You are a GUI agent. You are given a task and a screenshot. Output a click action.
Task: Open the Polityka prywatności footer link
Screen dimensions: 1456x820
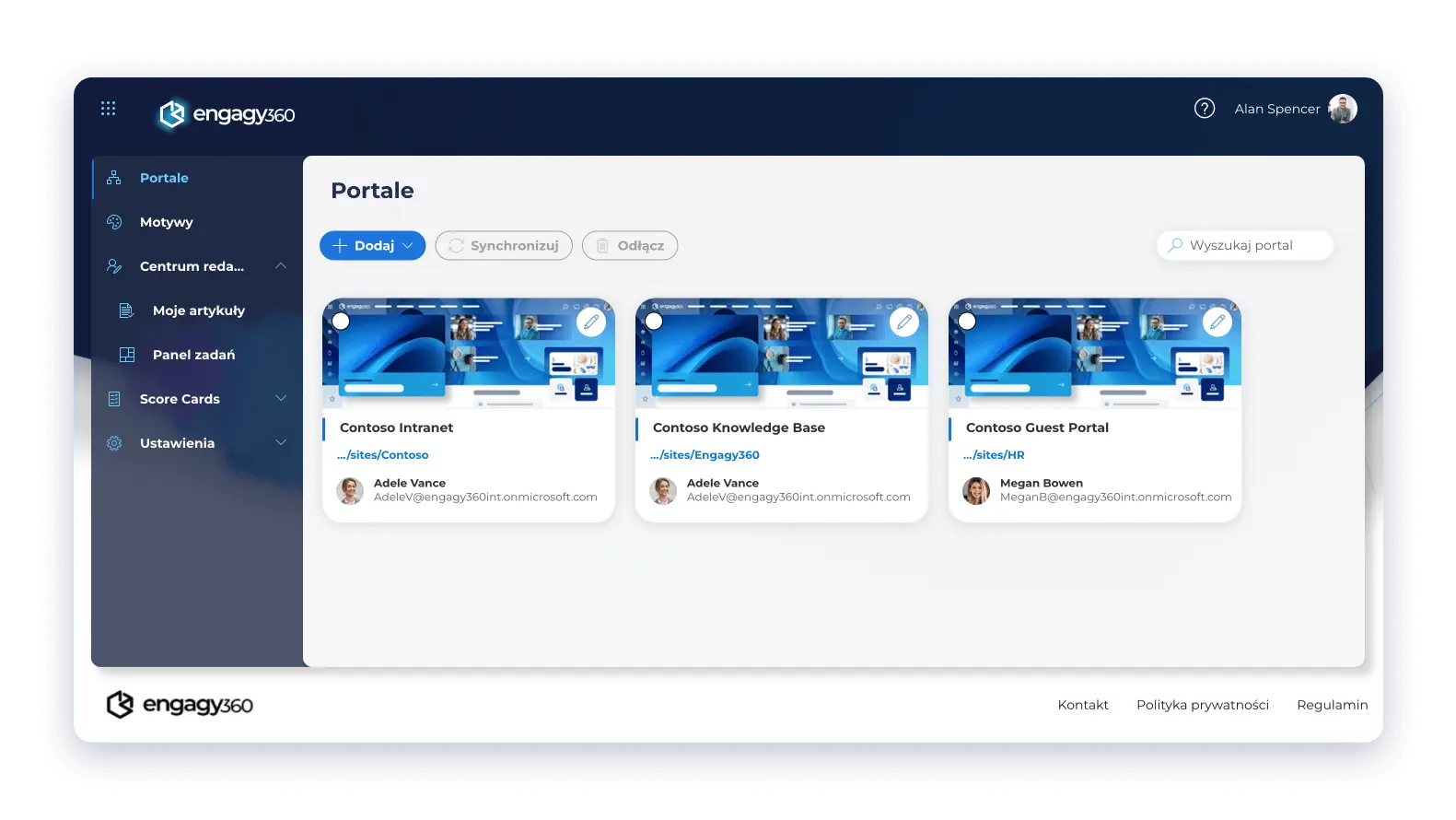click(x=1202, y=705)
